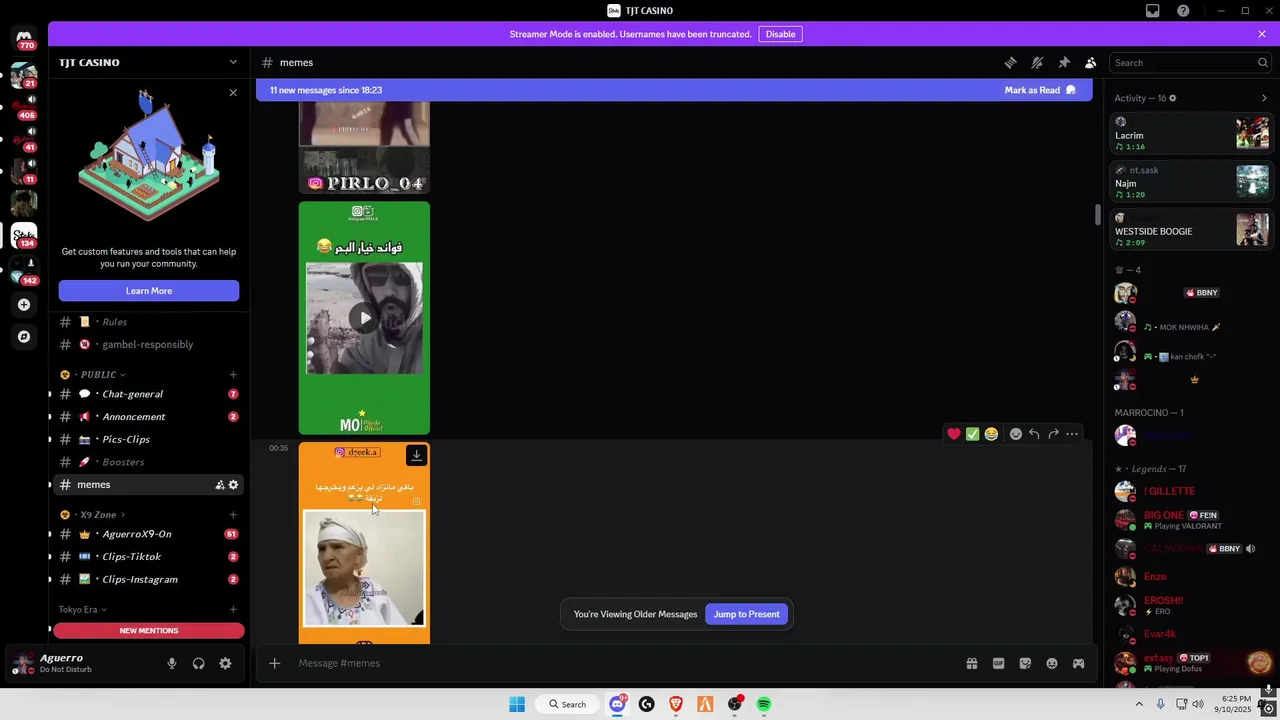Switch to Annoncement channel

(x=149, y=417)
